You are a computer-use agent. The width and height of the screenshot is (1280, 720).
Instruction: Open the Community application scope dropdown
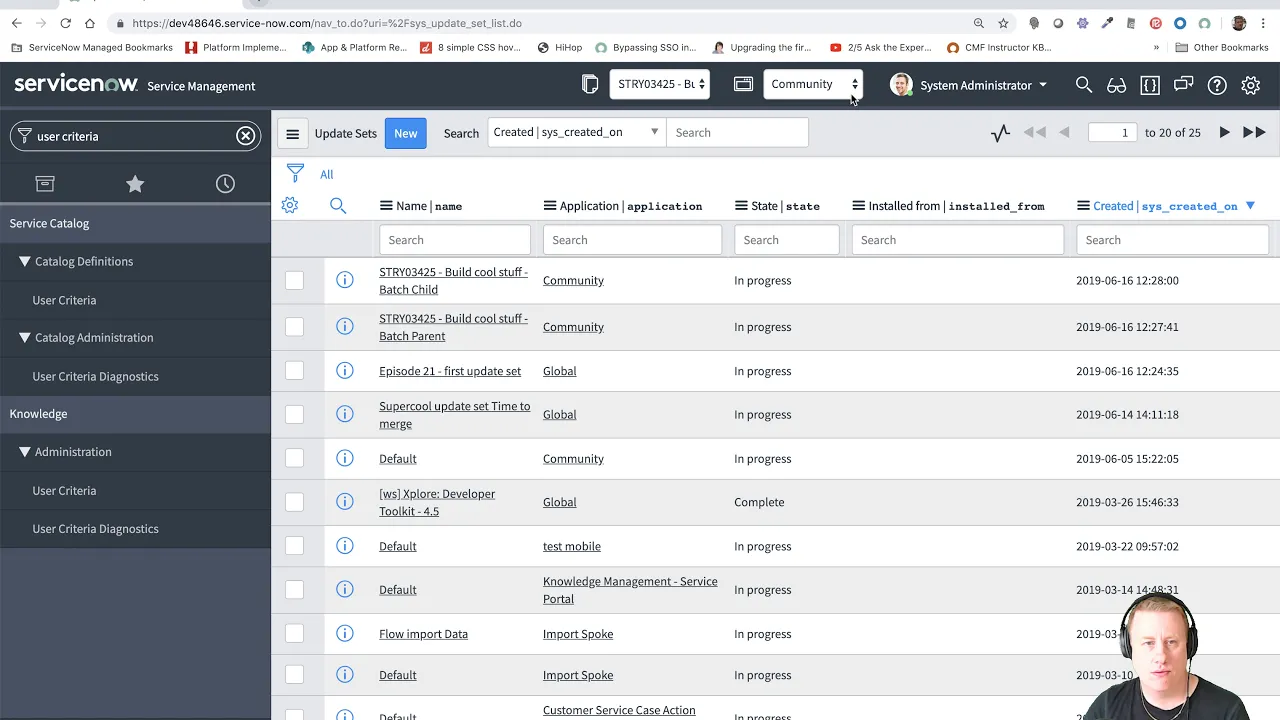(x=813, y=84)
